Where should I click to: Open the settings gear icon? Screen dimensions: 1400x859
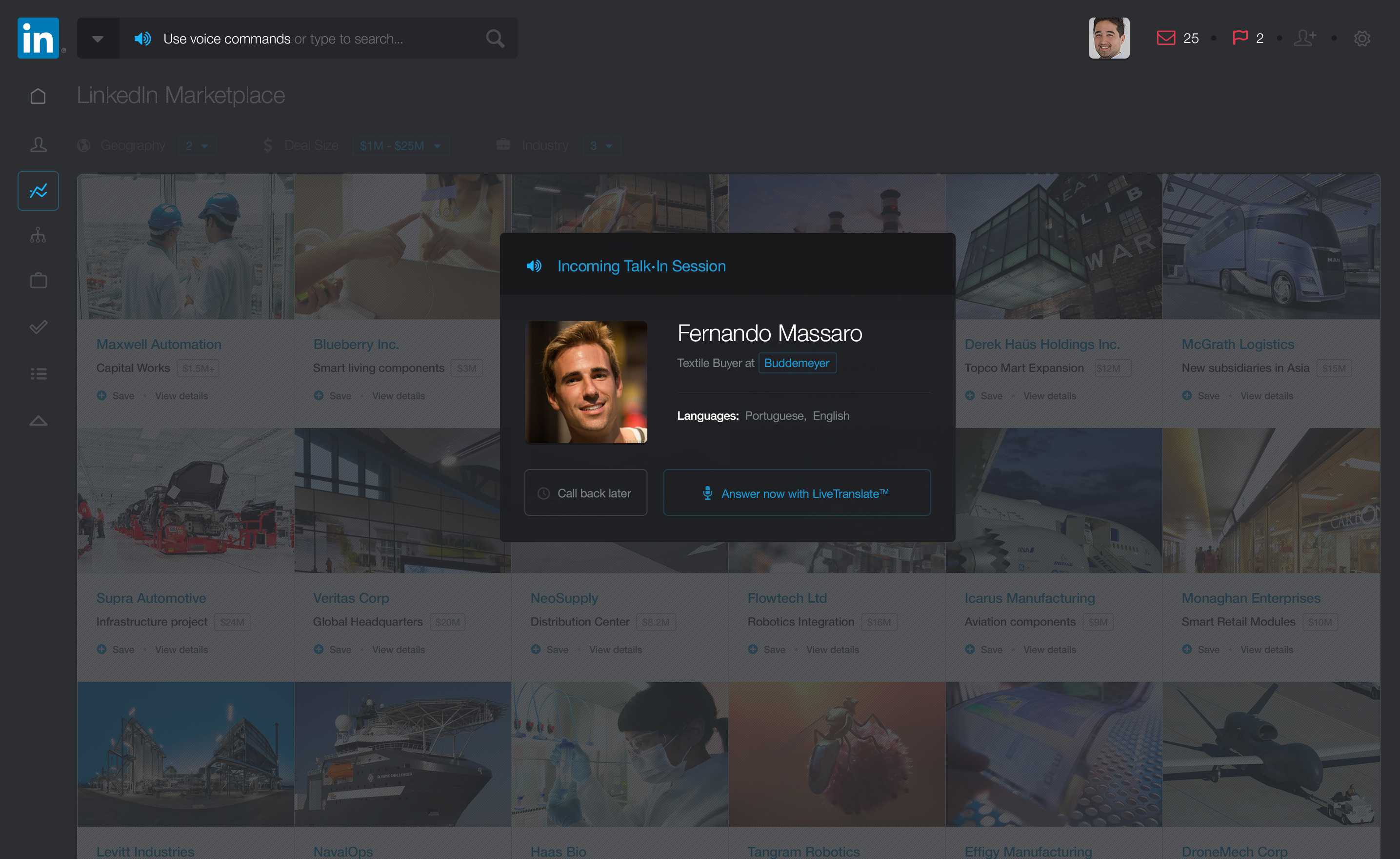pyautogui.click(x=1361, y=39)
